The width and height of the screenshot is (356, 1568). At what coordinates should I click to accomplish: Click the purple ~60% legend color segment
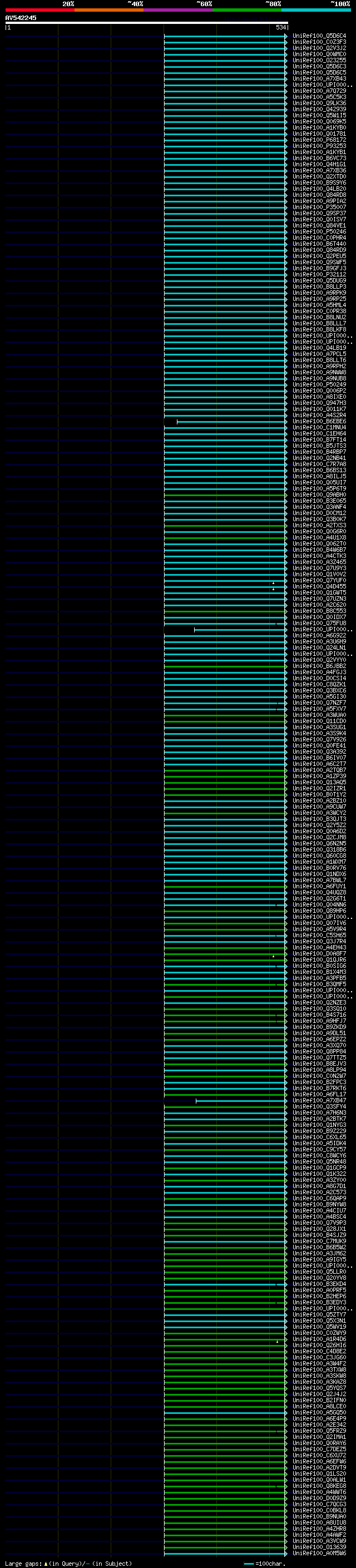[x=177, y=10]
